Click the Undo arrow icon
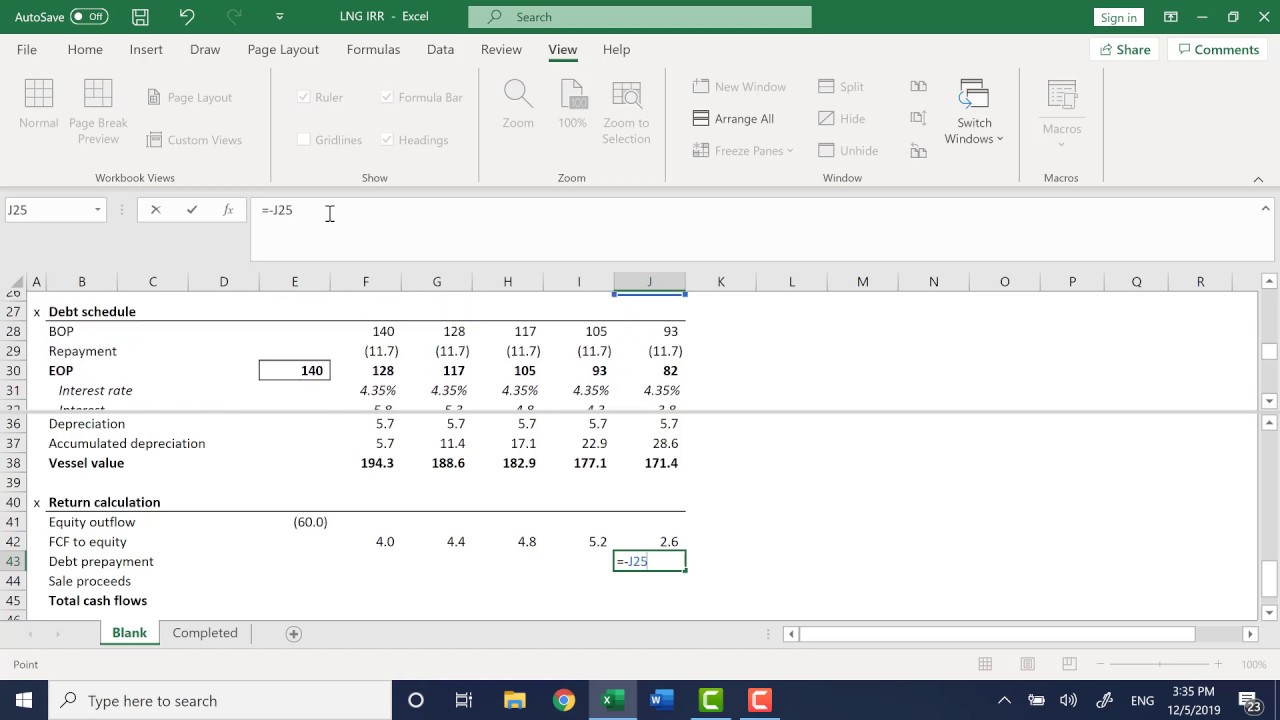1280x720 pixels. [187, 17]
